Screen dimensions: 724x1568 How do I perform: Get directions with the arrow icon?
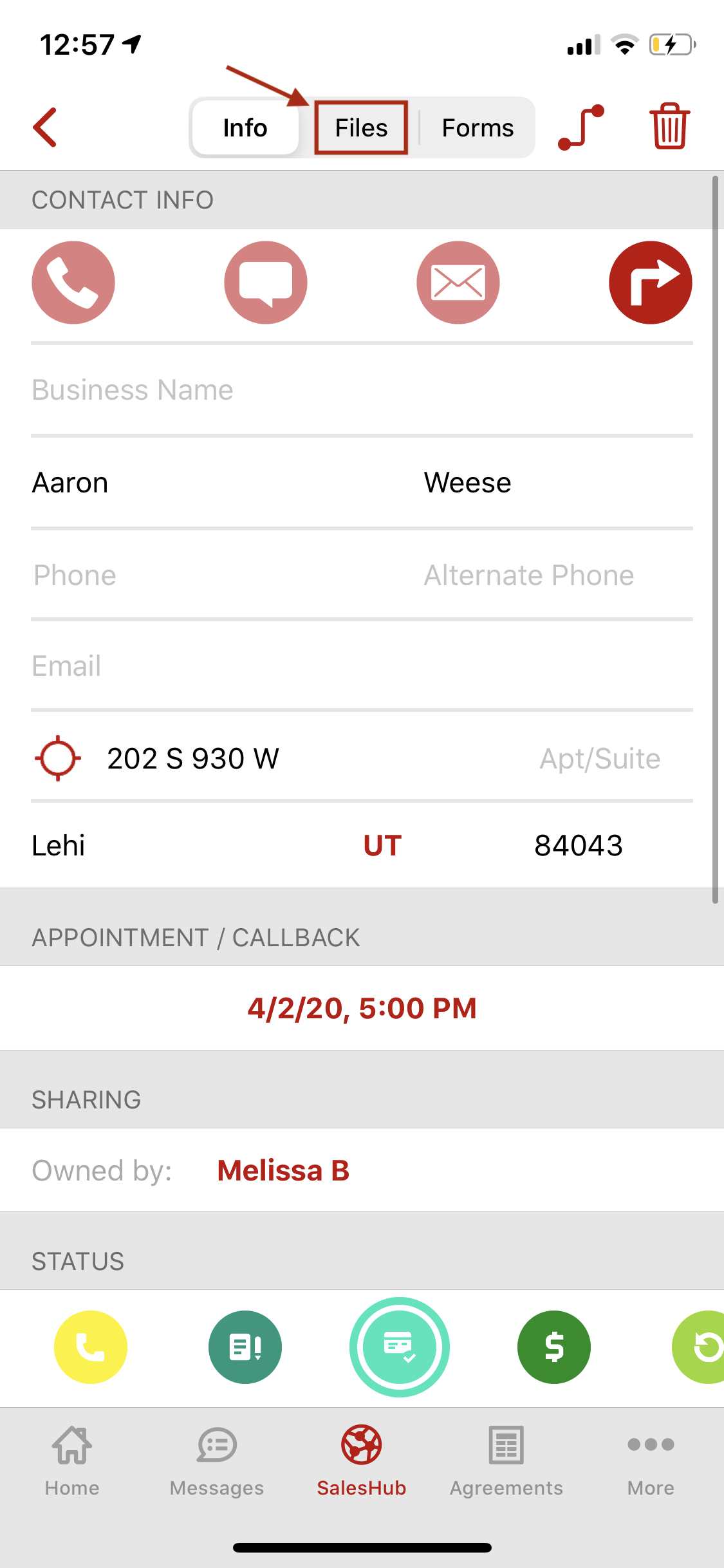(651, 283)
